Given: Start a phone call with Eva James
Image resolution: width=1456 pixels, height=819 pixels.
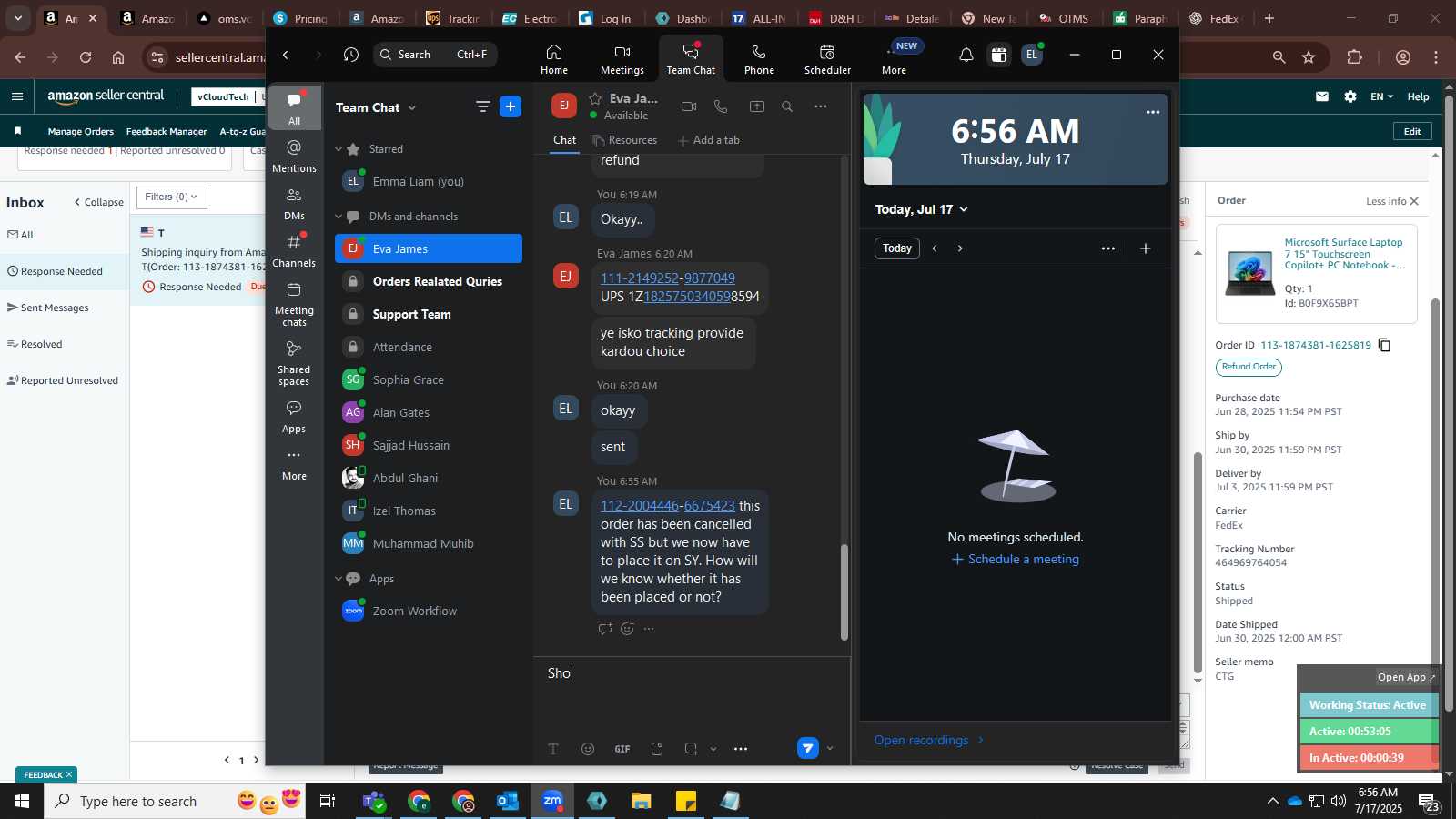Looking at the screenshot, I should pyautogui.click(x=721, y=106).
